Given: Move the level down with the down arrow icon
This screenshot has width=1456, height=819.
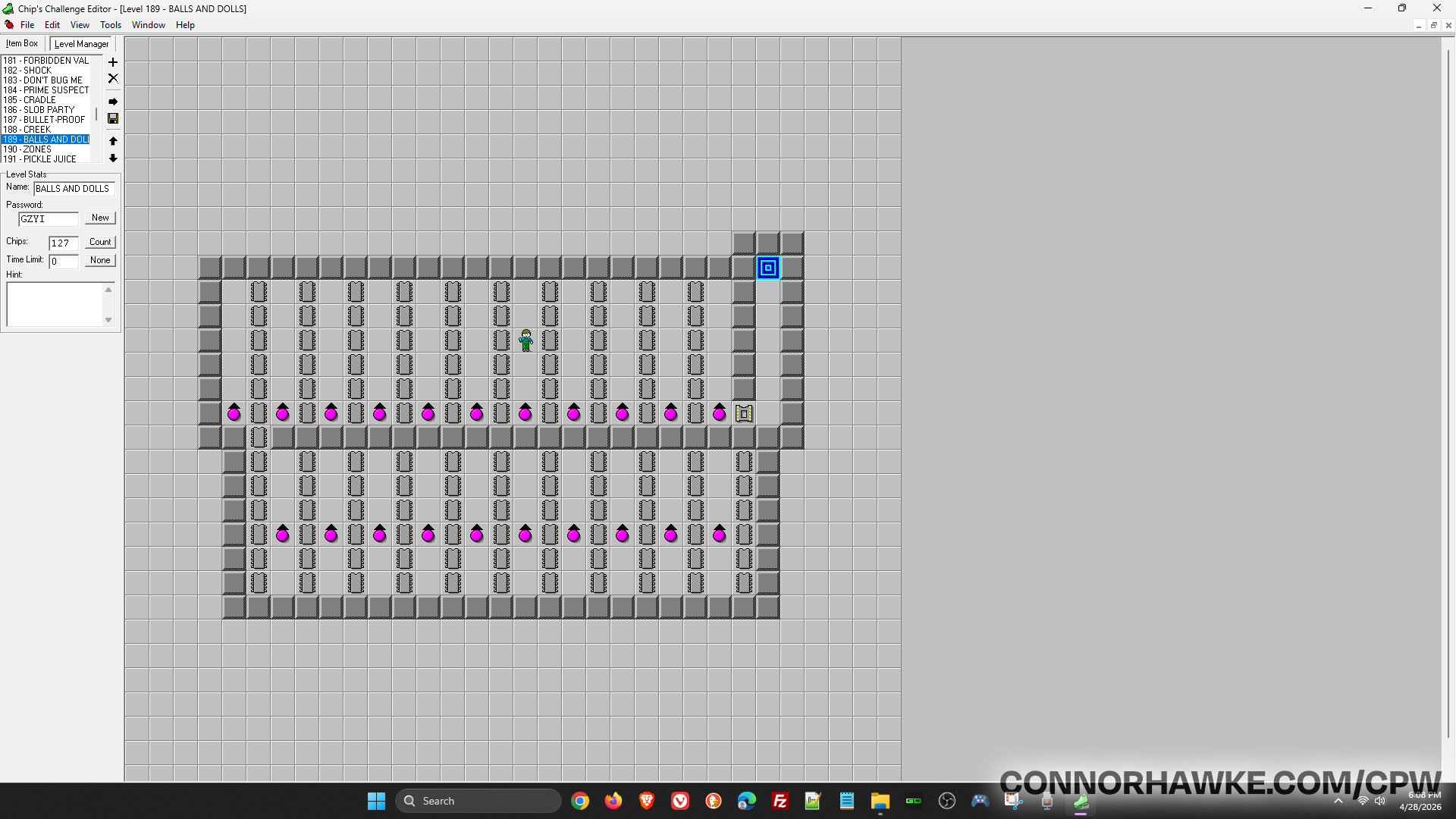Looking at the screenshot, I should click(x=113, y=158).
